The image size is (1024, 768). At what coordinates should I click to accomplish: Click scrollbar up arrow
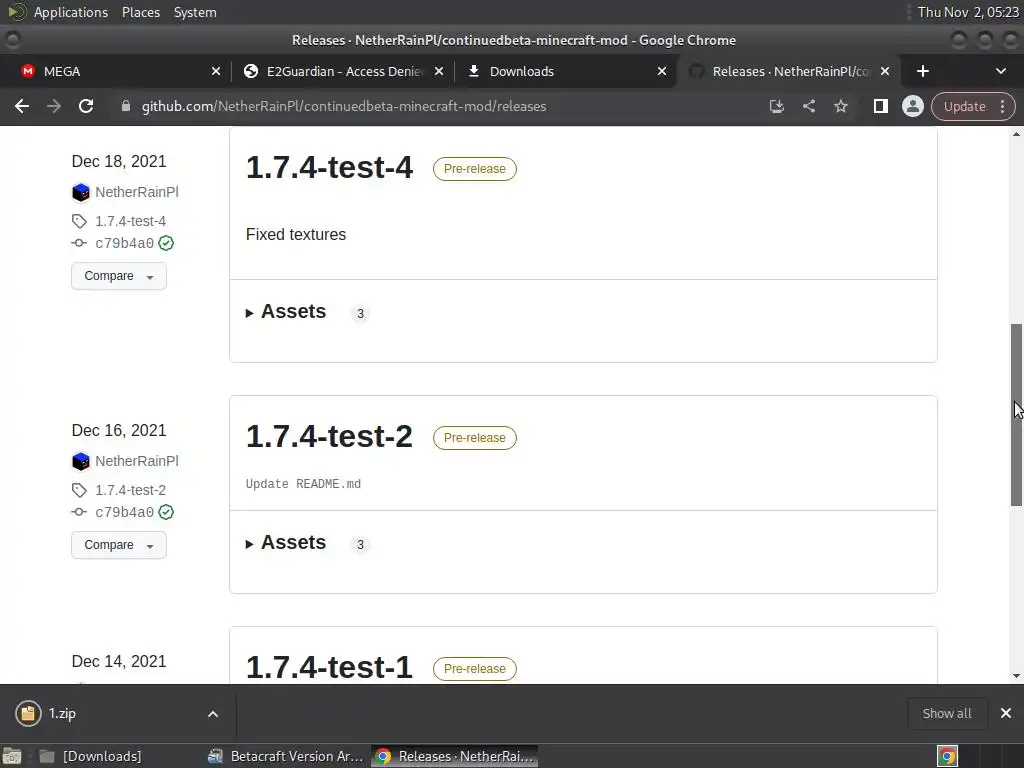tap(1016, 135)
